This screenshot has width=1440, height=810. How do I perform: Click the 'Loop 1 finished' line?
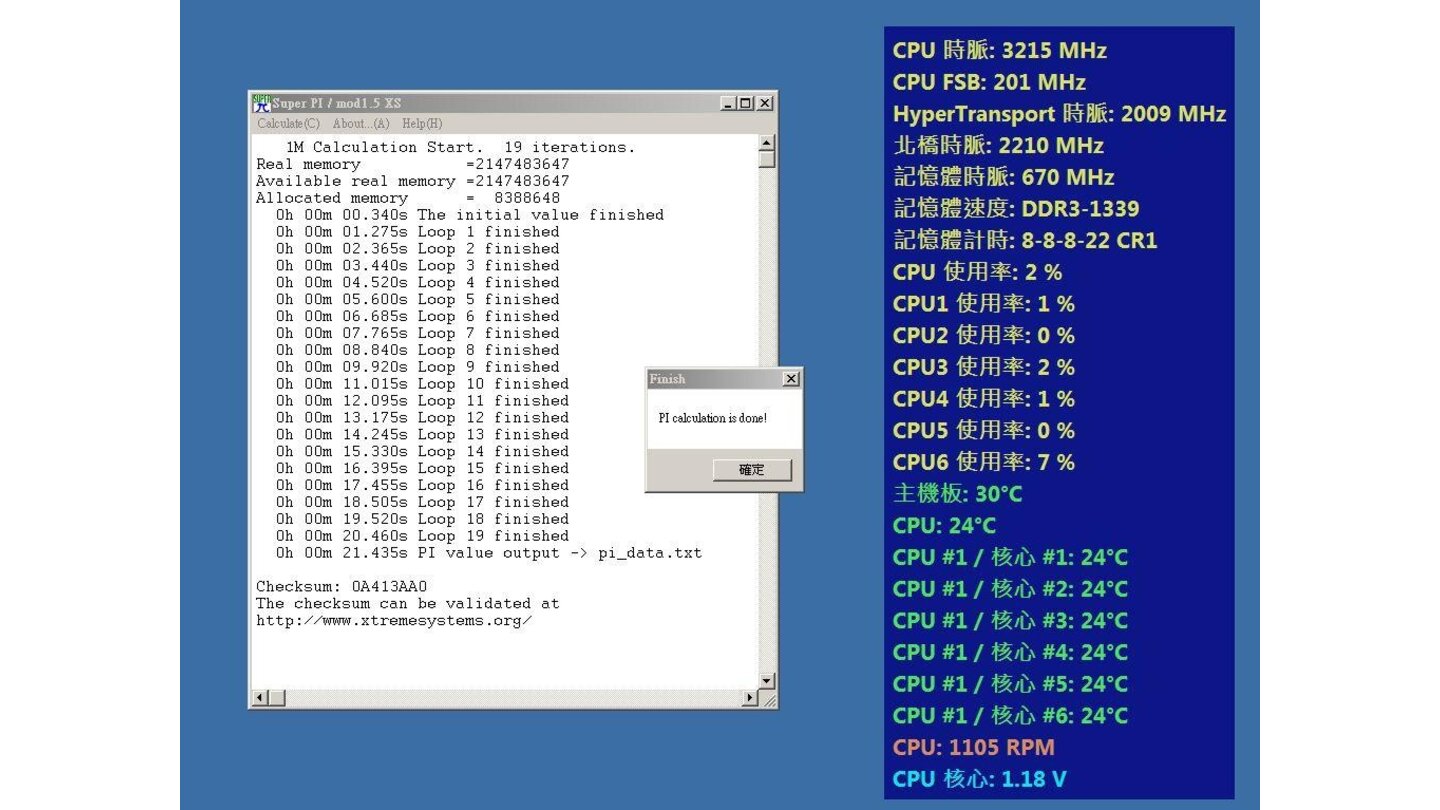(418, 232)
